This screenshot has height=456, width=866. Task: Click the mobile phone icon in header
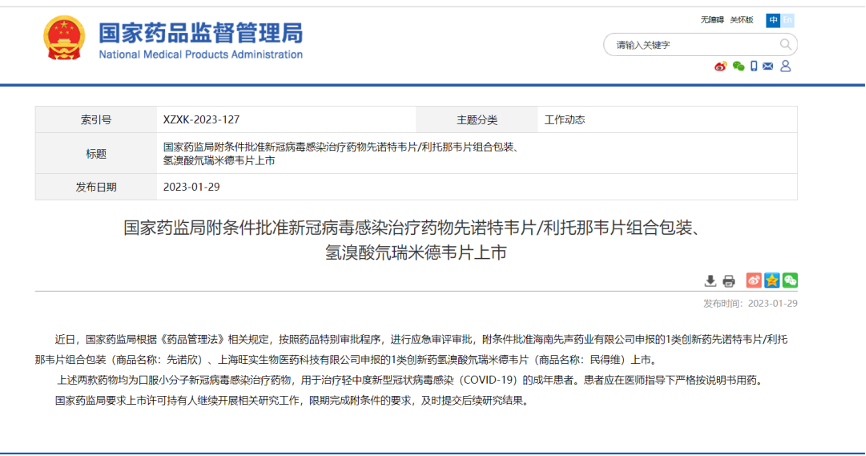pos(754,66)
